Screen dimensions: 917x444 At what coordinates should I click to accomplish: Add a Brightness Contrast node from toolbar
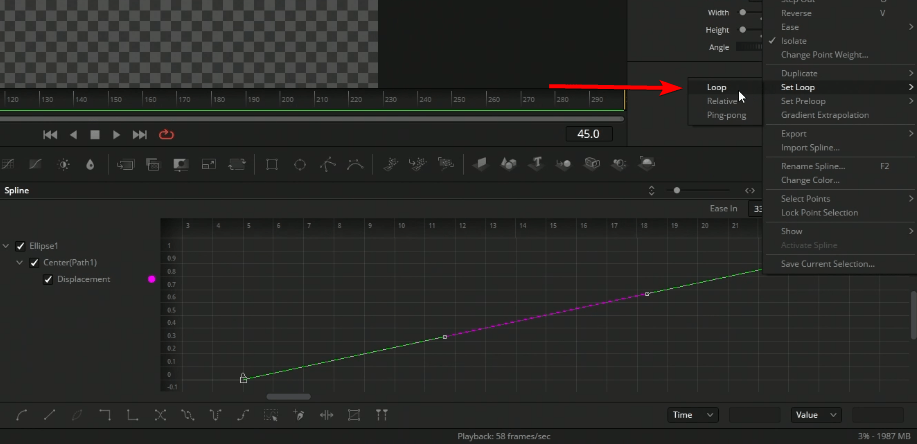pyautogui.click(x=63, y=165)
